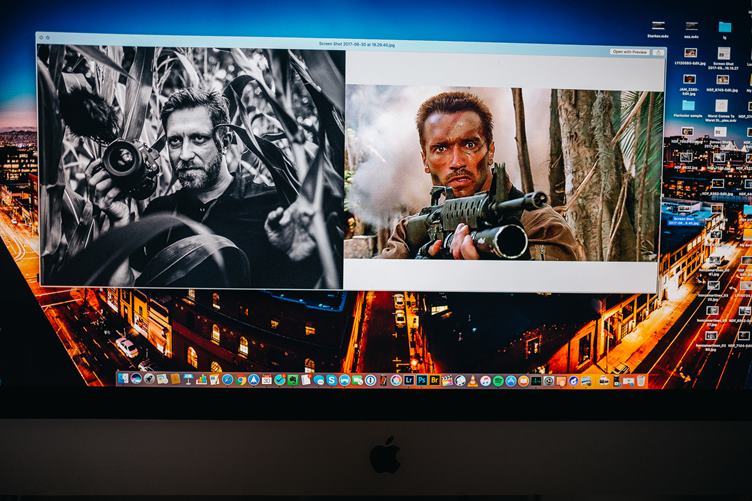This screenshot has height=501, width=752.
Task: Launch Google Chrome from the Dock
Action: [241, 380]
